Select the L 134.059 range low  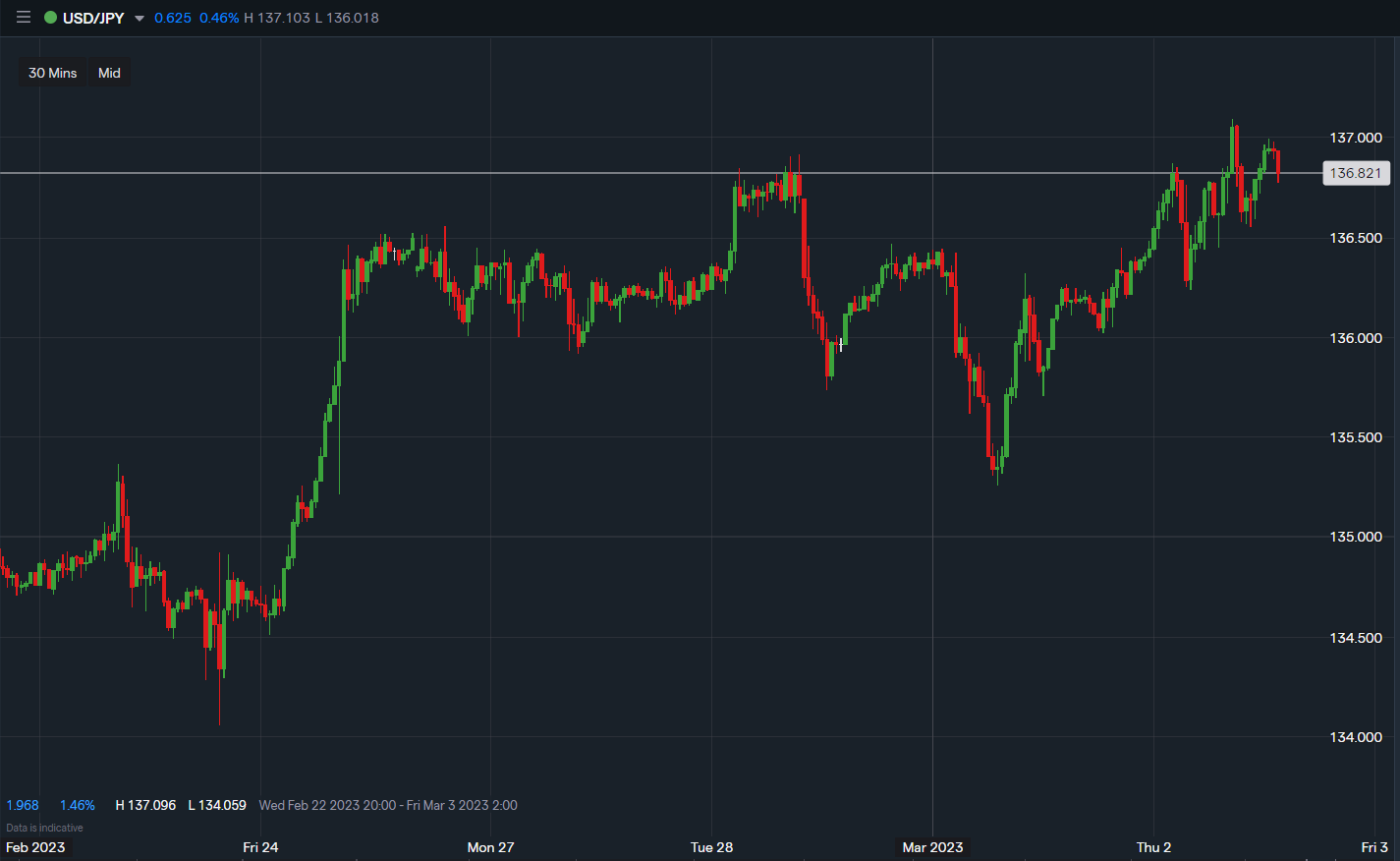coord(217,805)
